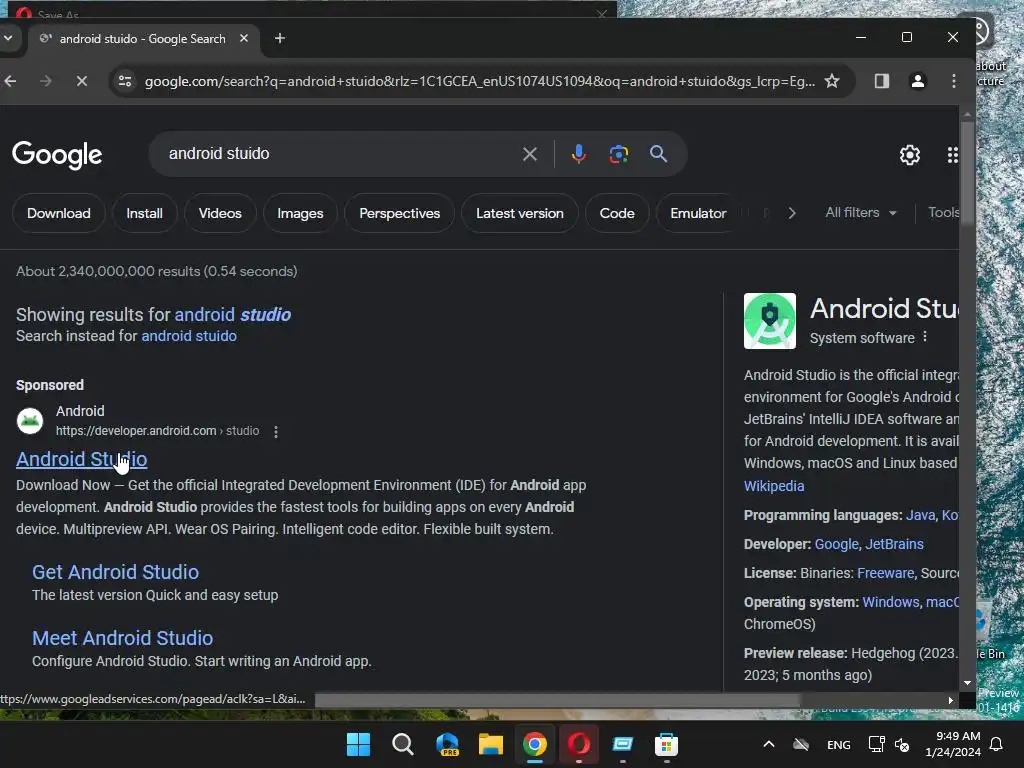Image resolution: width=1024 pixels, height=768 pixels.
Task: Select the Perspectives filter
Action: click(x=400, y=214)
